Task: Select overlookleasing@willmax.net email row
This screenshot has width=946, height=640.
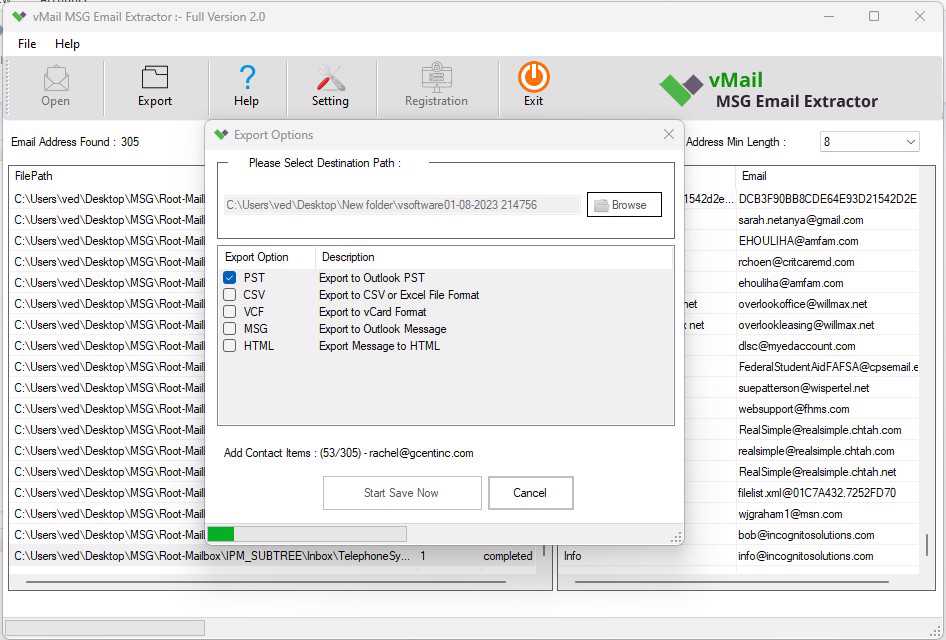Action: (x=806, y=325)
